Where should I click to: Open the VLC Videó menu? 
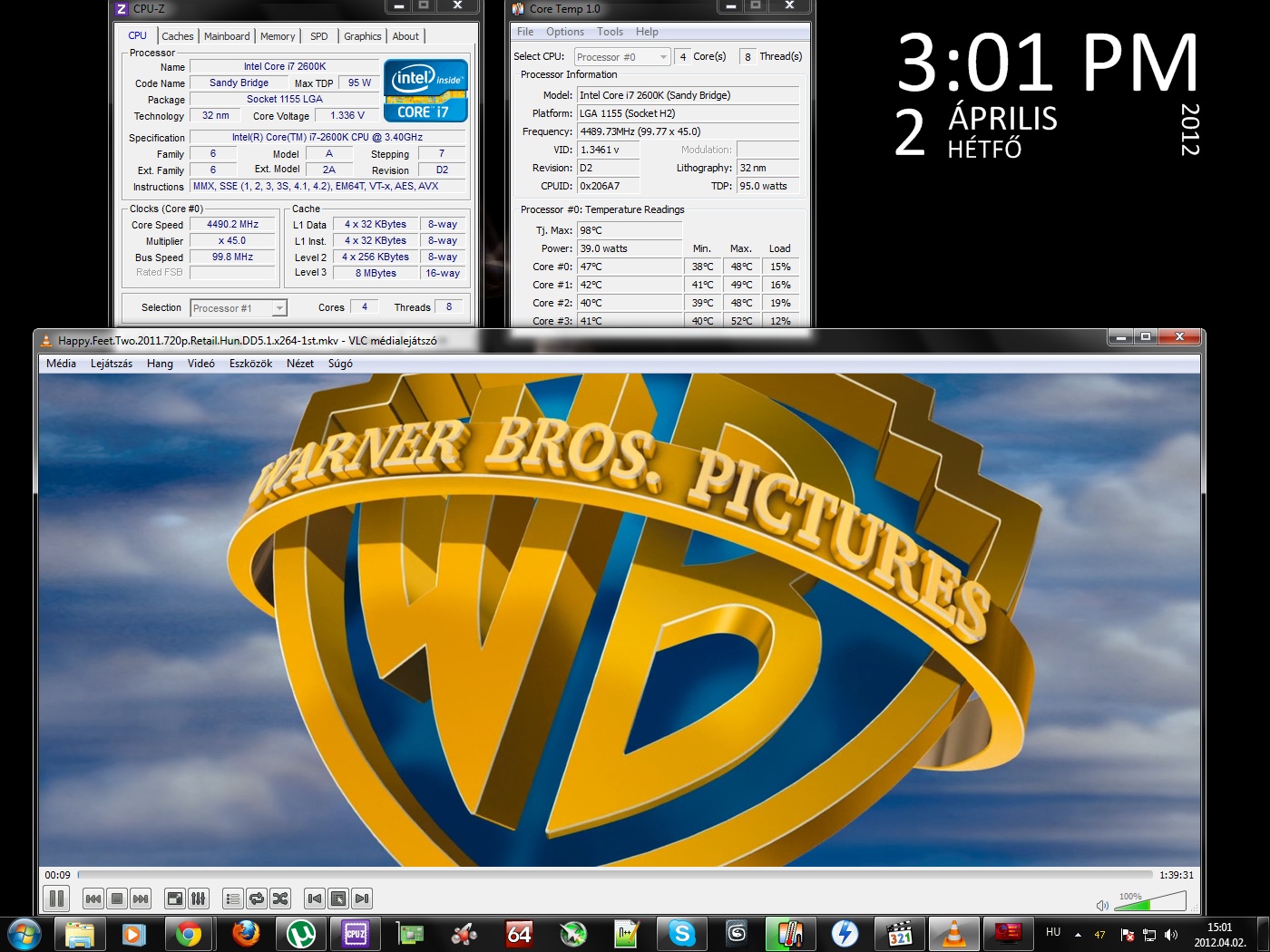tap(201, 364)
